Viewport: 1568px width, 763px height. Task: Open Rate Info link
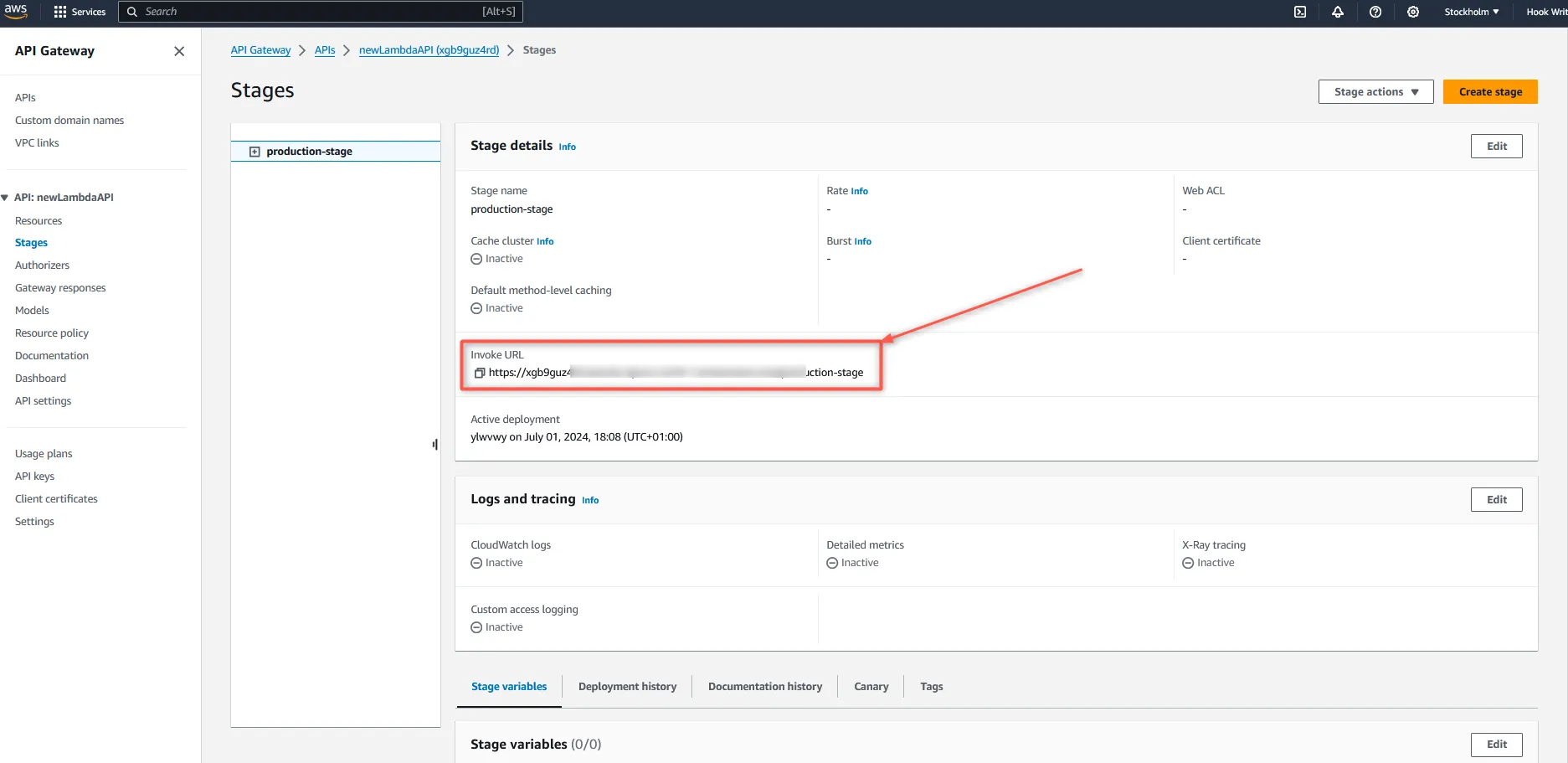(860, 192)
